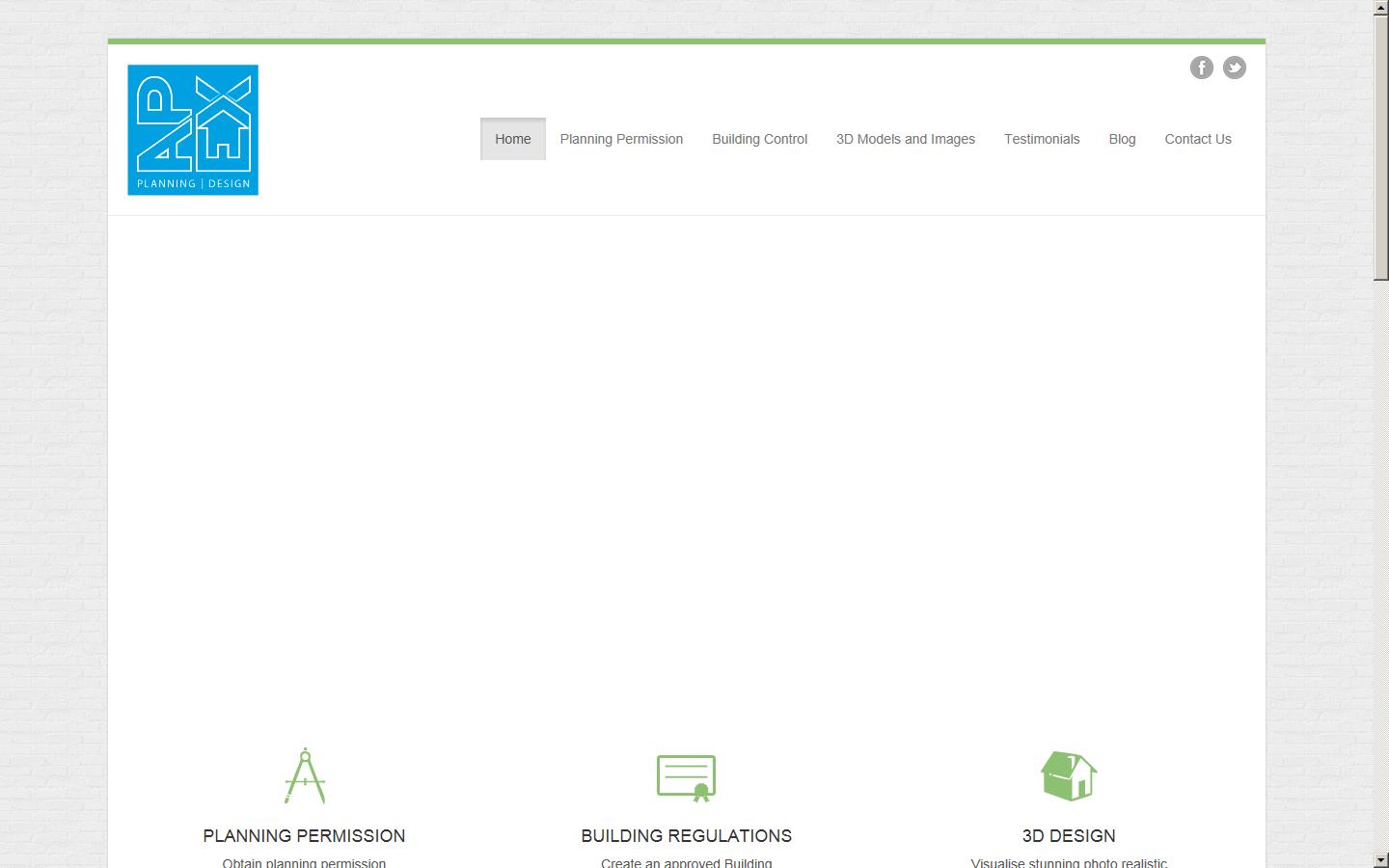
Task: Click the green house icon above 3D Design
Action: [1069, 776]
